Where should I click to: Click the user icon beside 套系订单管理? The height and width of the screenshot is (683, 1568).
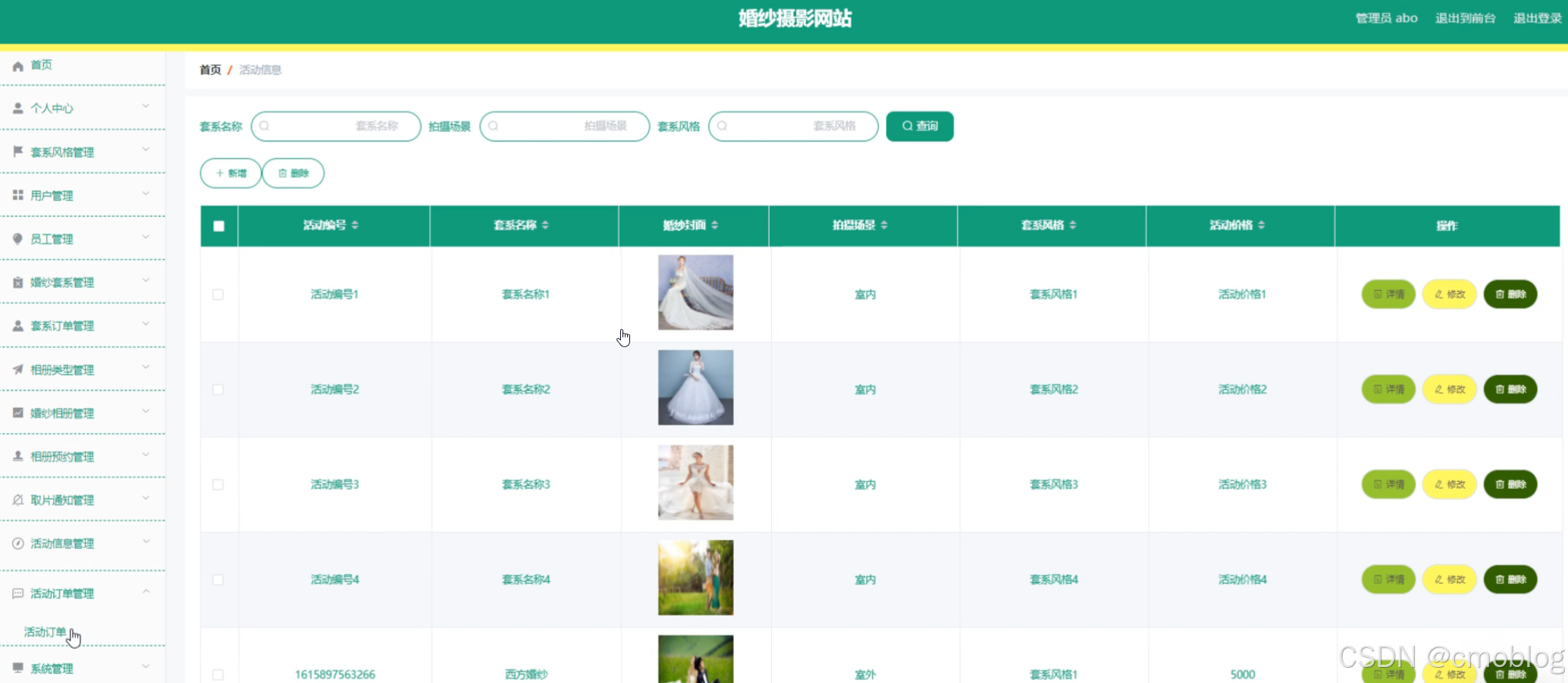[x=18, y=325]
